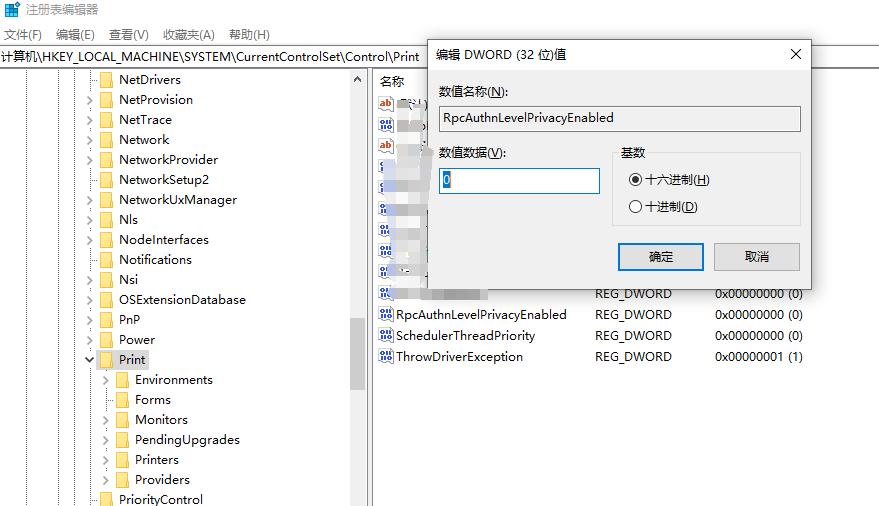
Task: Click the PriorityControl folder icon
Action: (106, 500)
